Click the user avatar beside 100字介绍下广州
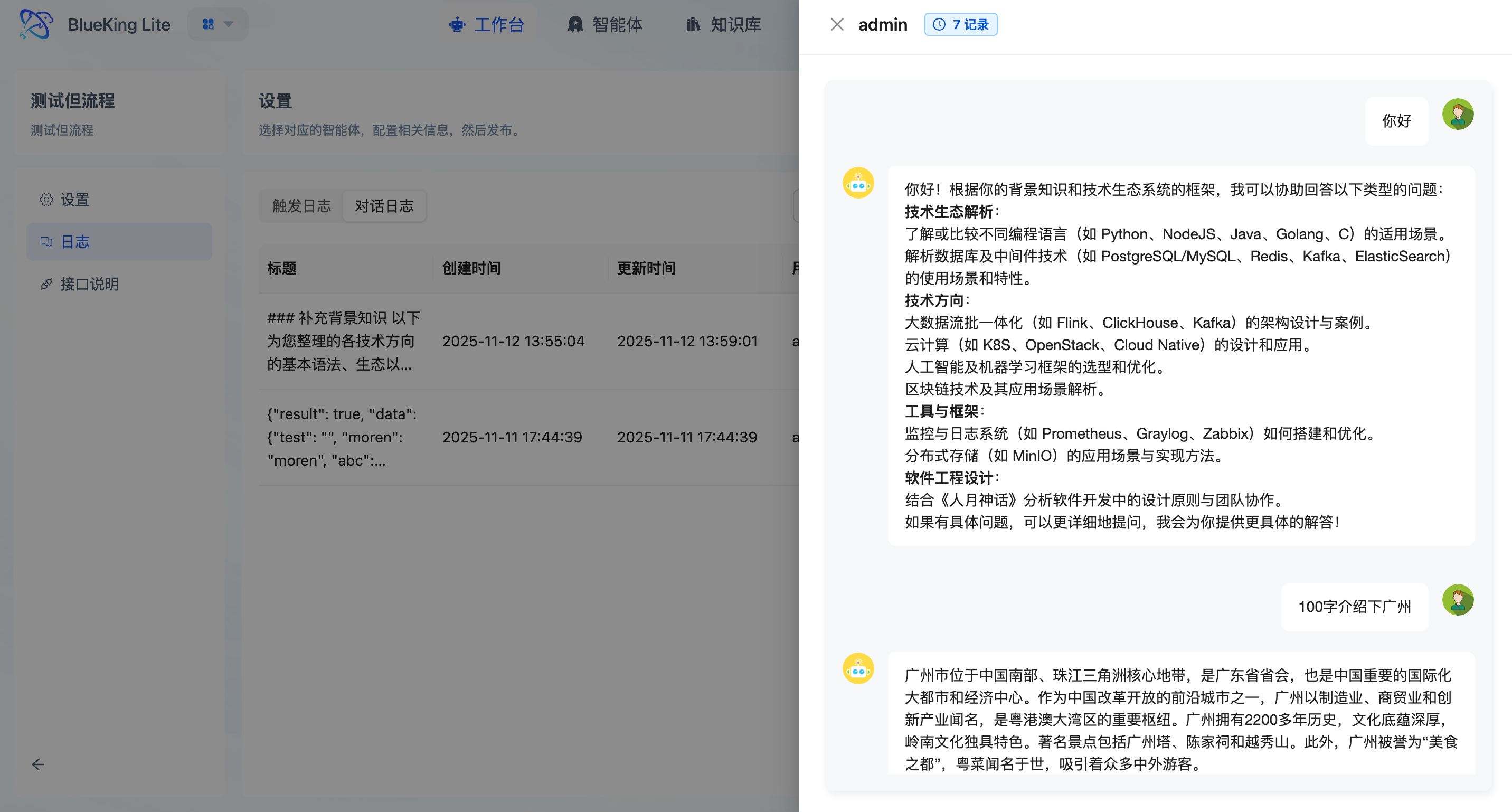 tap(1458, 599)
